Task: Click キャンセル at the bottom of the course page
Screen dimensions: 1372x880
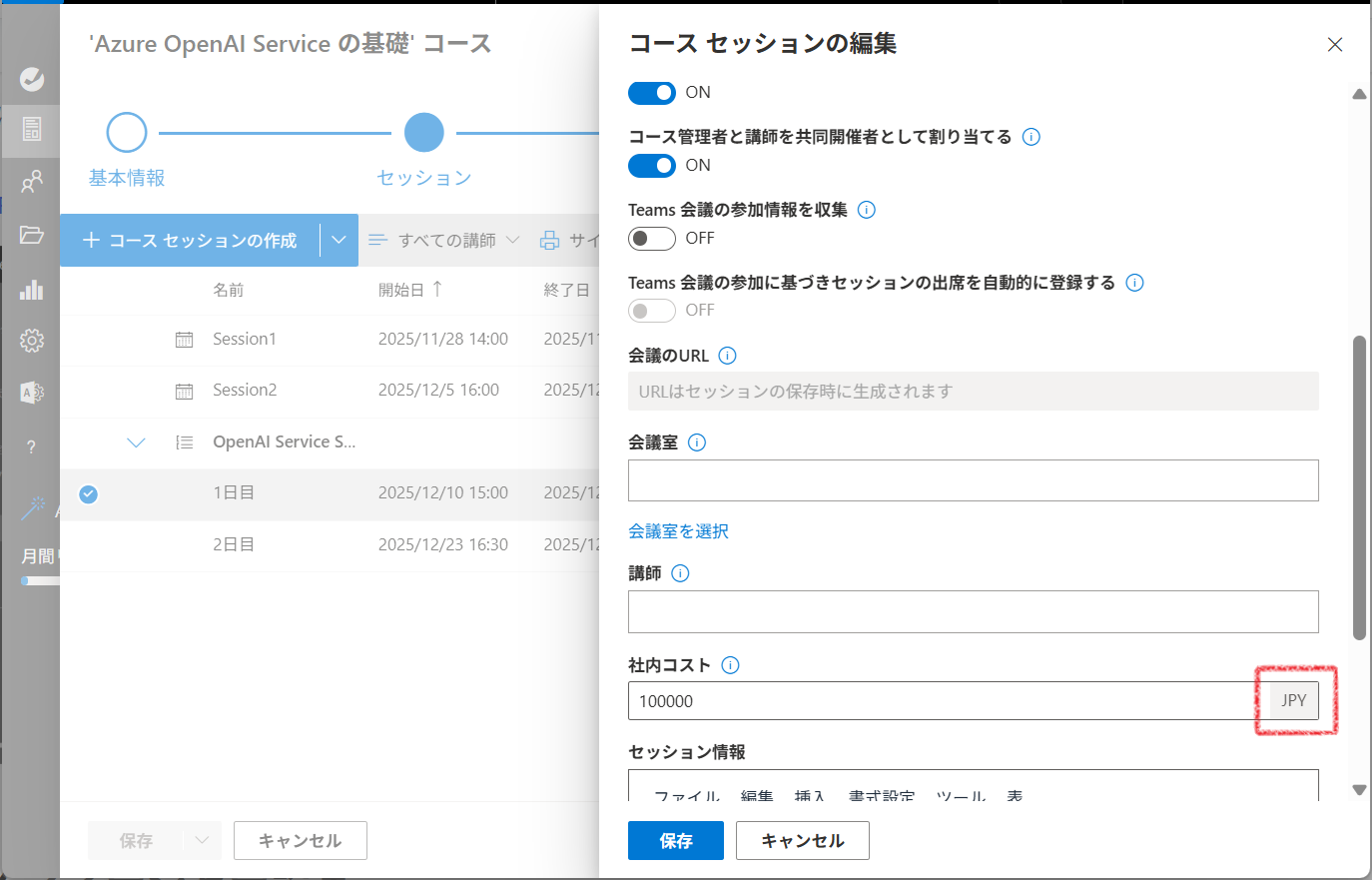Action: click(x=301, y=841)
